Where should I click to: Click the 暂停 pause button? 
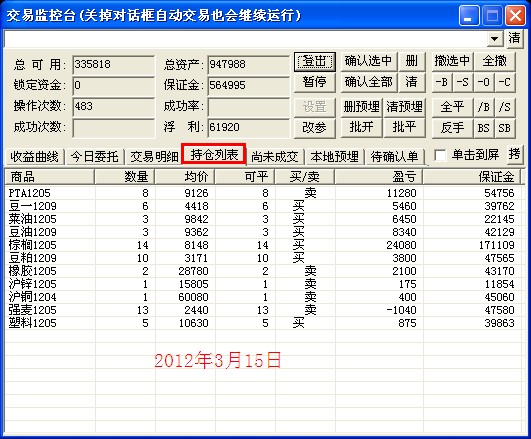pyautogui.click(x=315, y=82)
